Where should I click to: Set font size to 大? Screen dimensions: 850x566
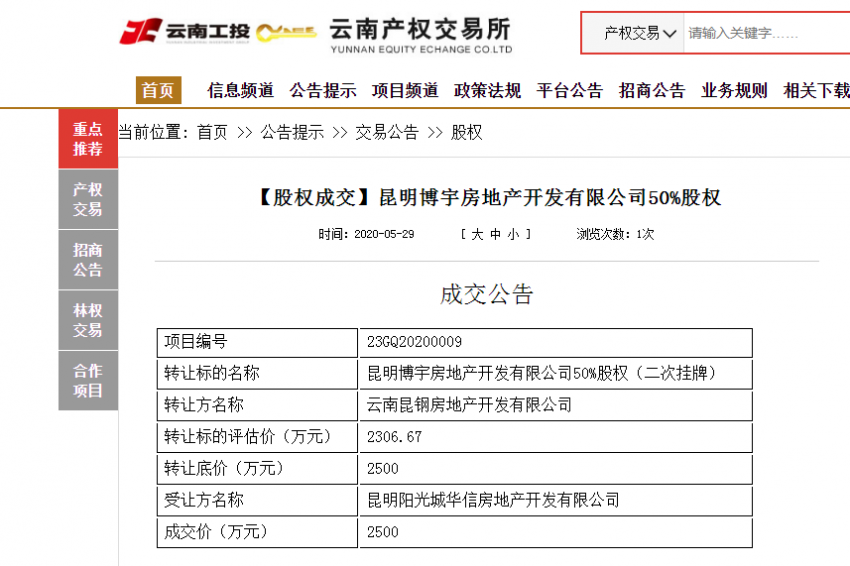click(477, 234)
